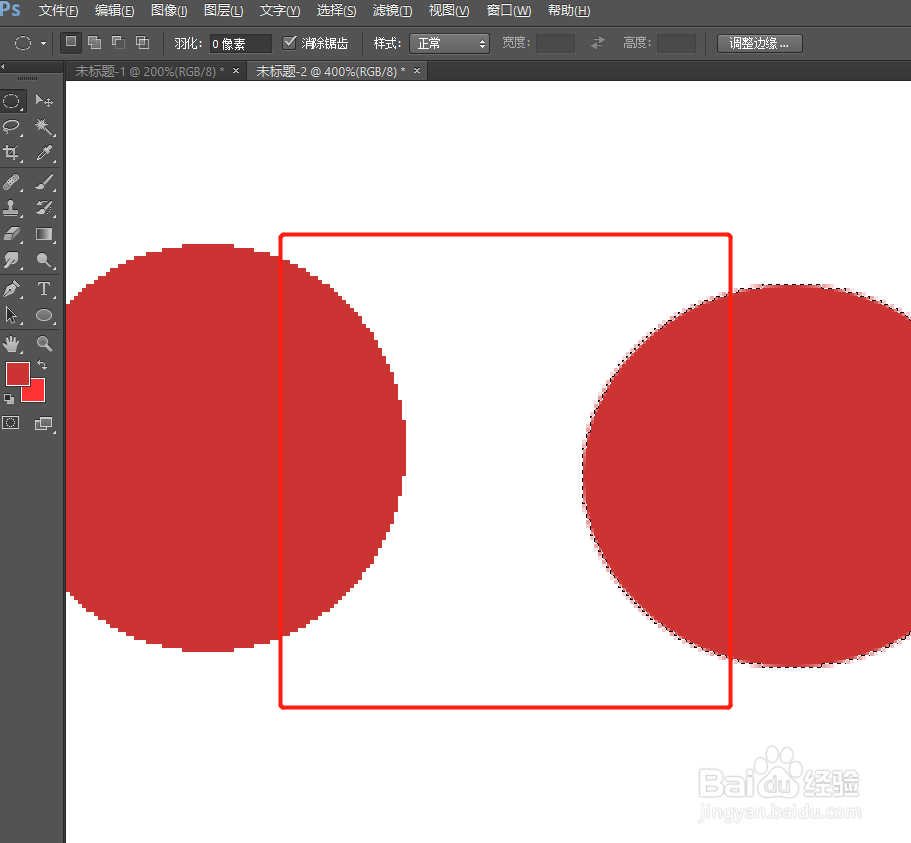This screenshot has width=911, height=843.
Task: Open the 文件(F) menu
Action: (x=58, y=10)
